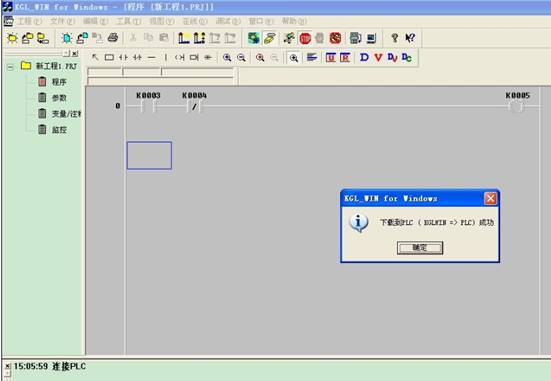Click the zoom in magnifier icon
The height and width of the screenshot is (381, 551).
(227, 57)
